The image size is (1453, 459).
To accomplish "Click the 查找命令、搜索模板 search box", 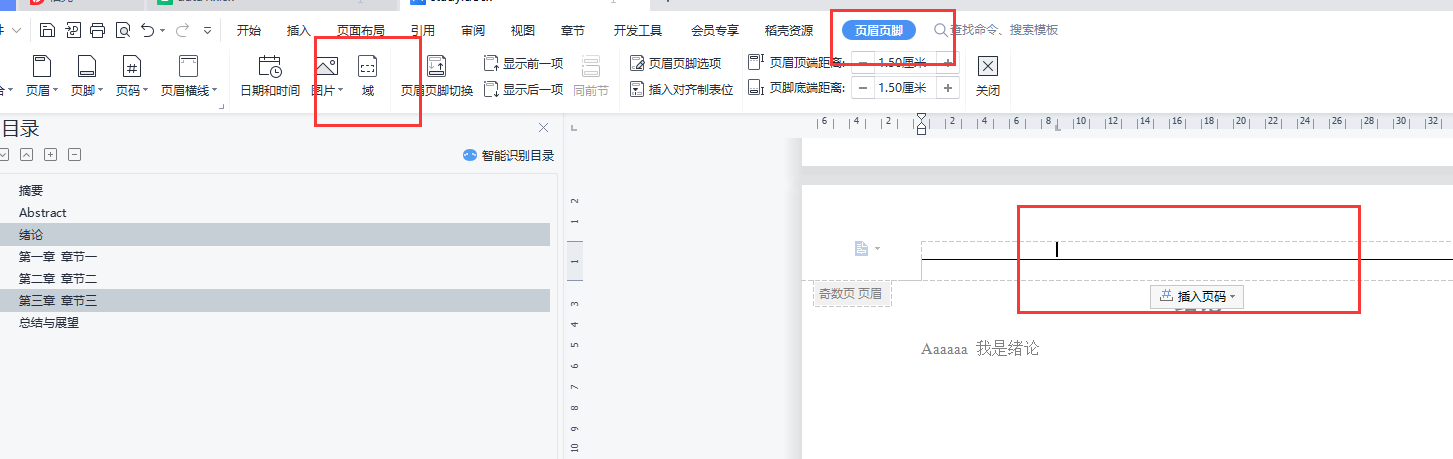I will click(x=995, y=30).
